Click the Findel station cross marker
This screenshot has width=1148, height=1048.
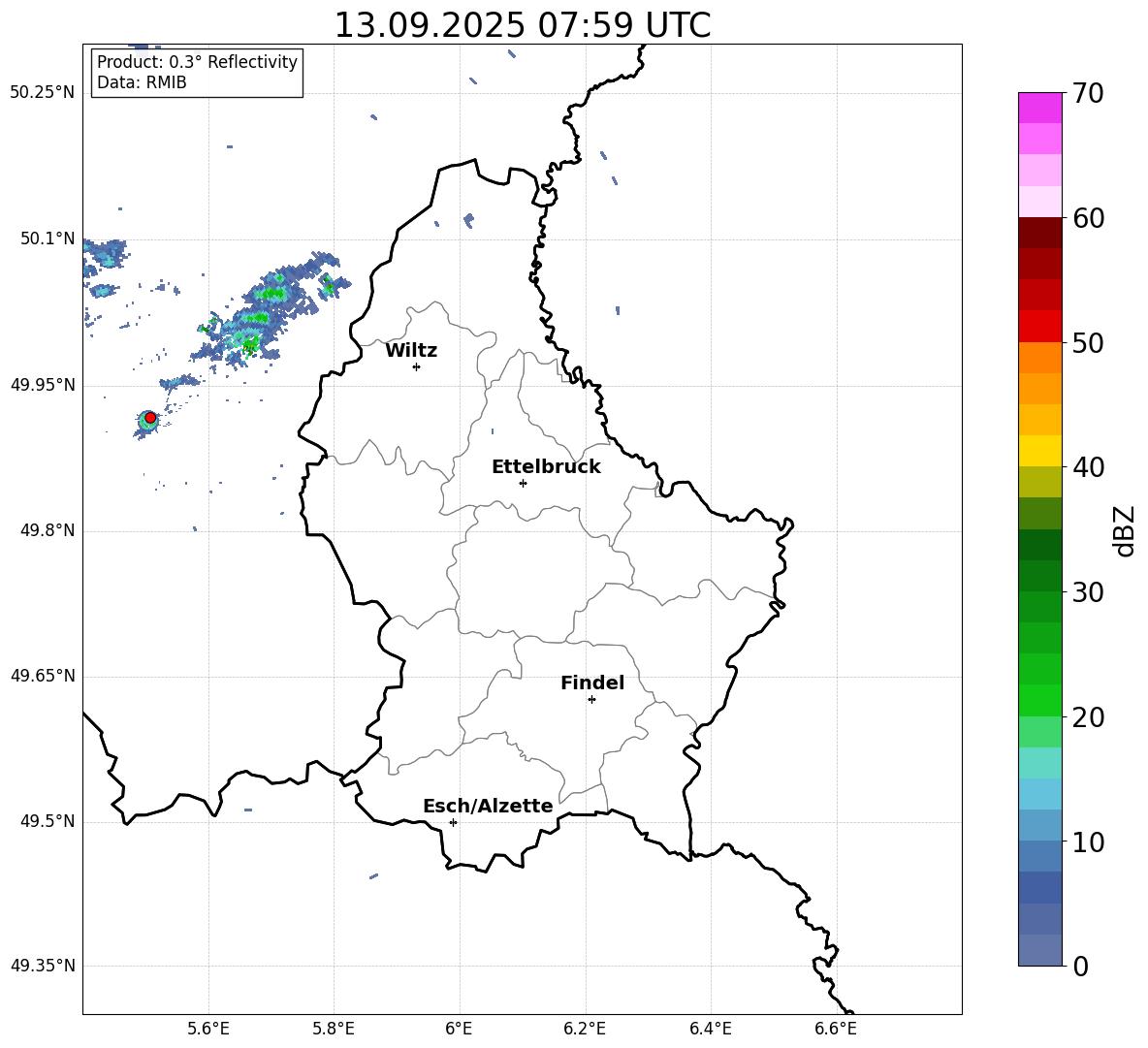pyautogui.click(x=591, y=700)
